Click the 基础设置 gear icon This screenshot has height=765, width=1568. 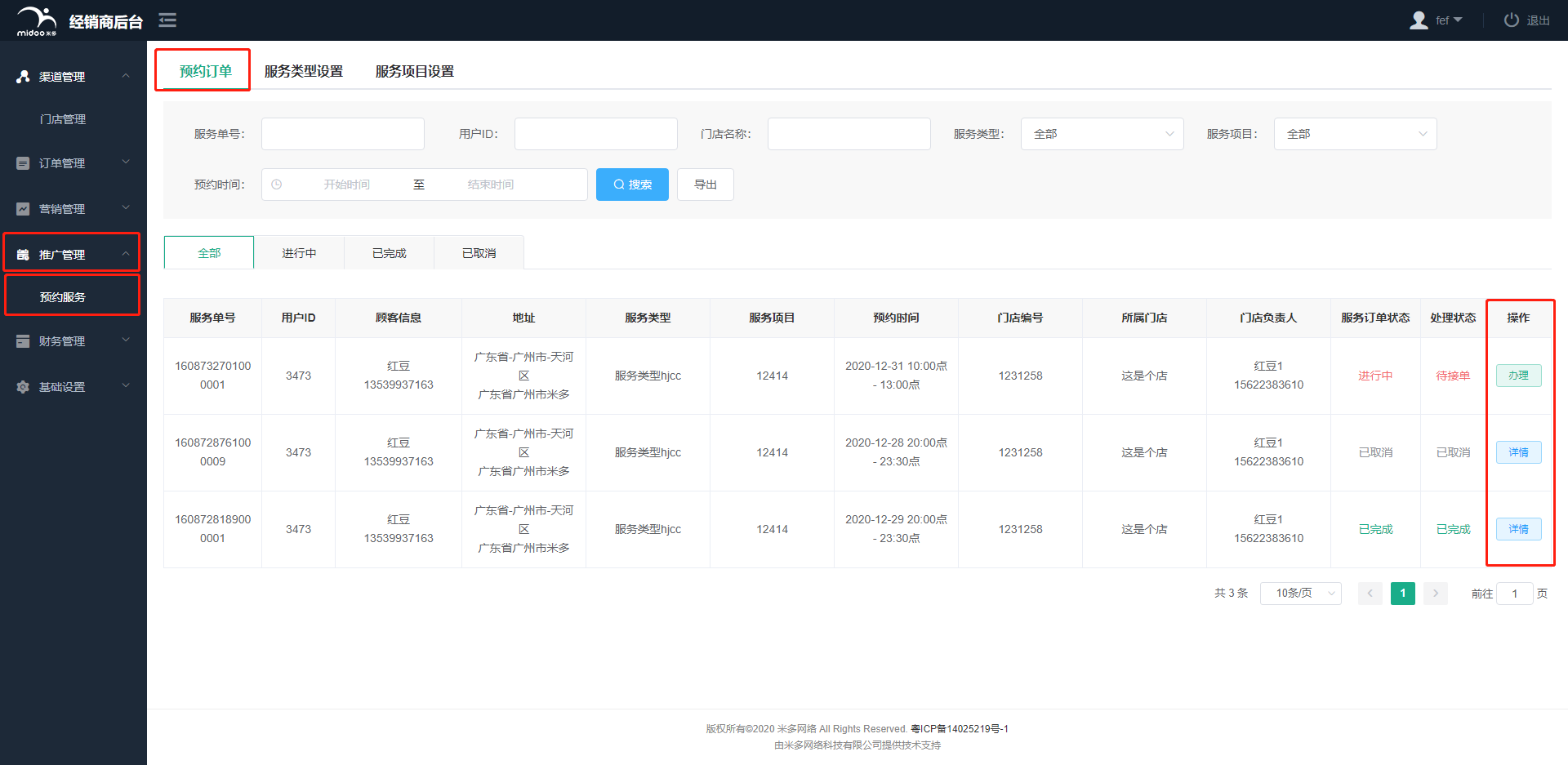tap(23, 387)
